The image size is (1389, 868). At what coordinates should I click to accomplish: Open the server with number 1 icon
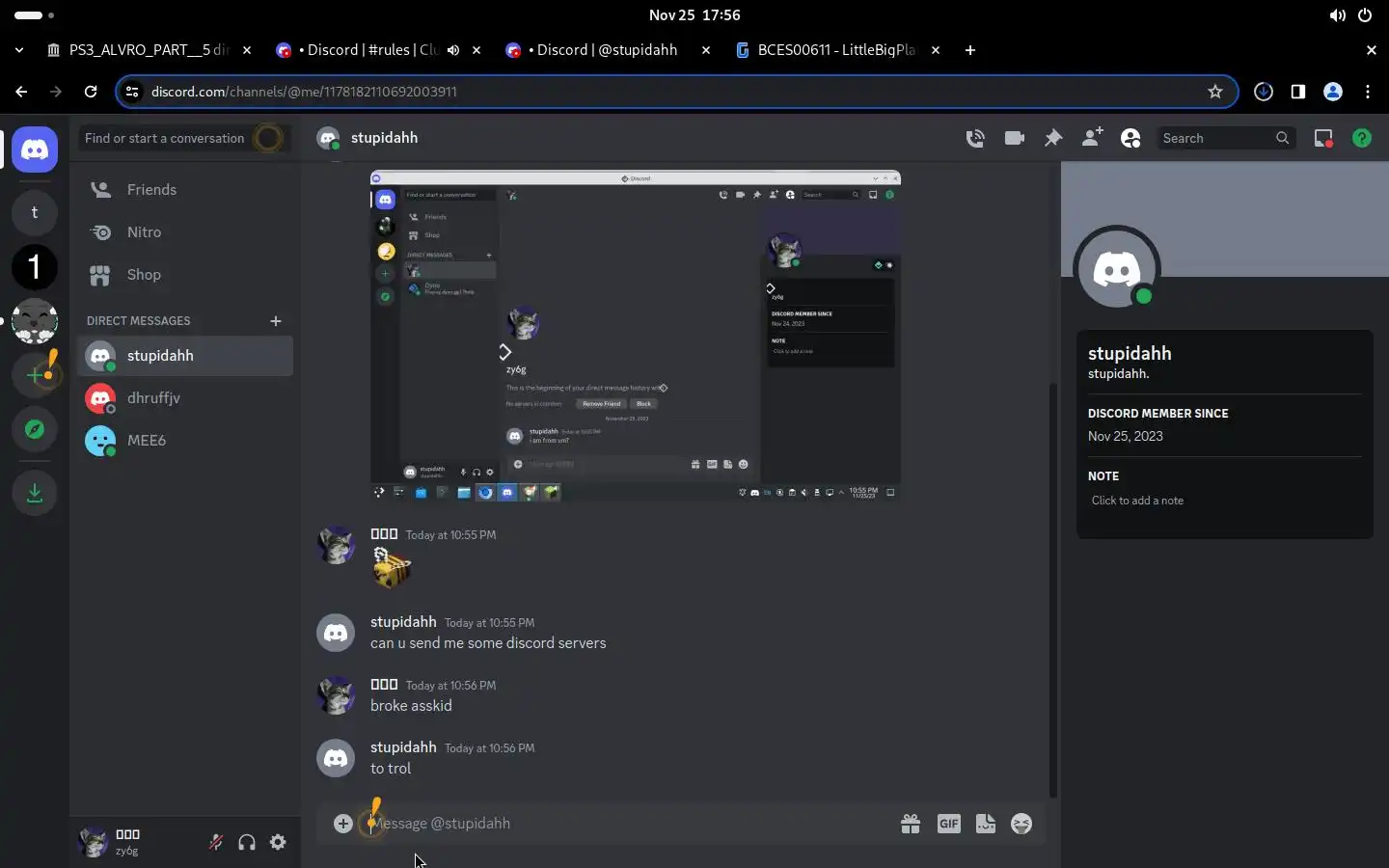point(35,267)
